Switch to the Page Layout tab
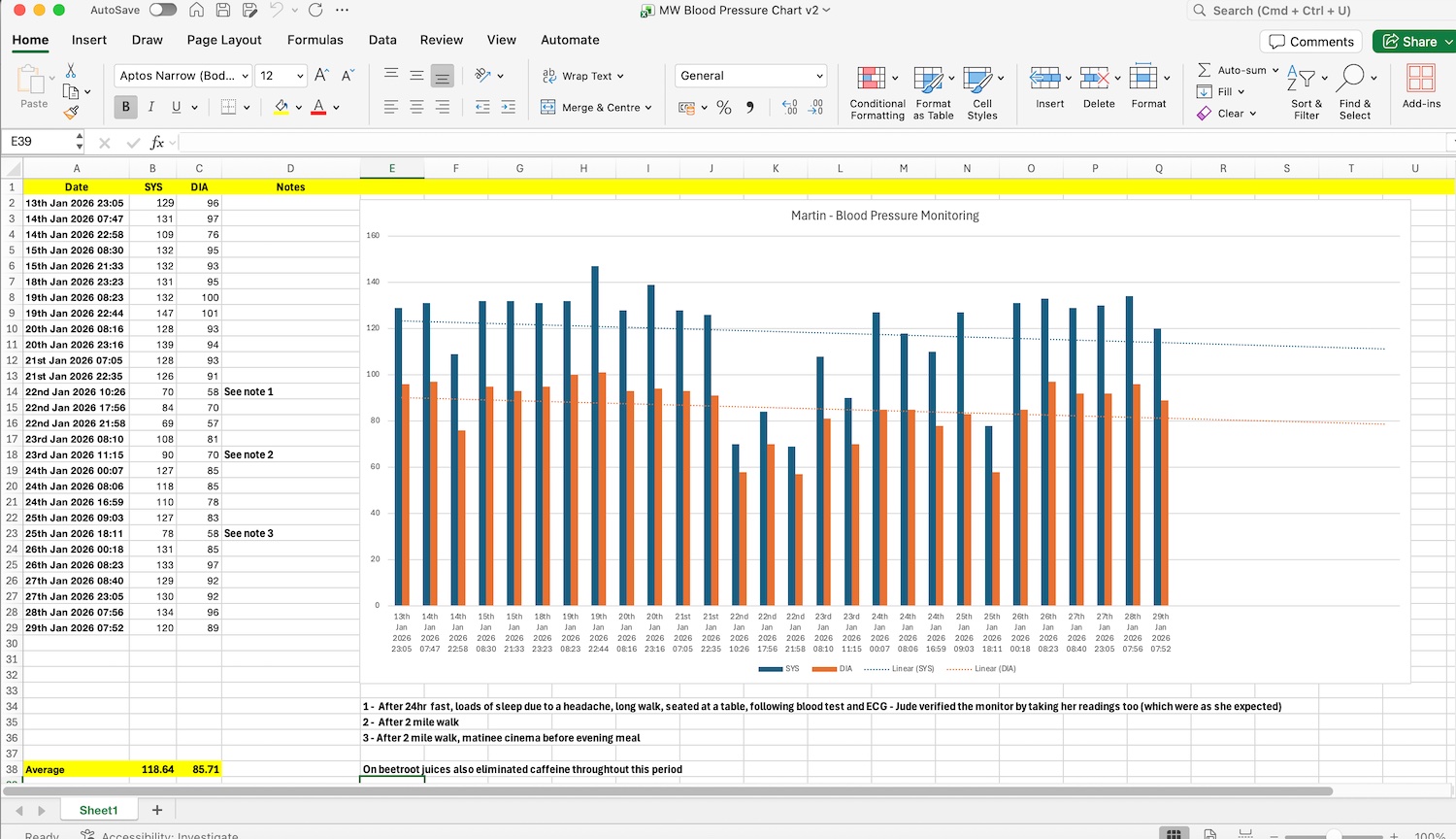Screen dimensions: 1456x839 click(x=224, y=40)
